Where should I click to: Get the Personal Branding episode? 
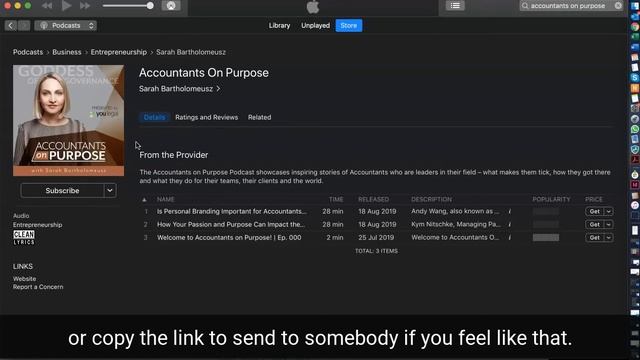pos(595,211)
